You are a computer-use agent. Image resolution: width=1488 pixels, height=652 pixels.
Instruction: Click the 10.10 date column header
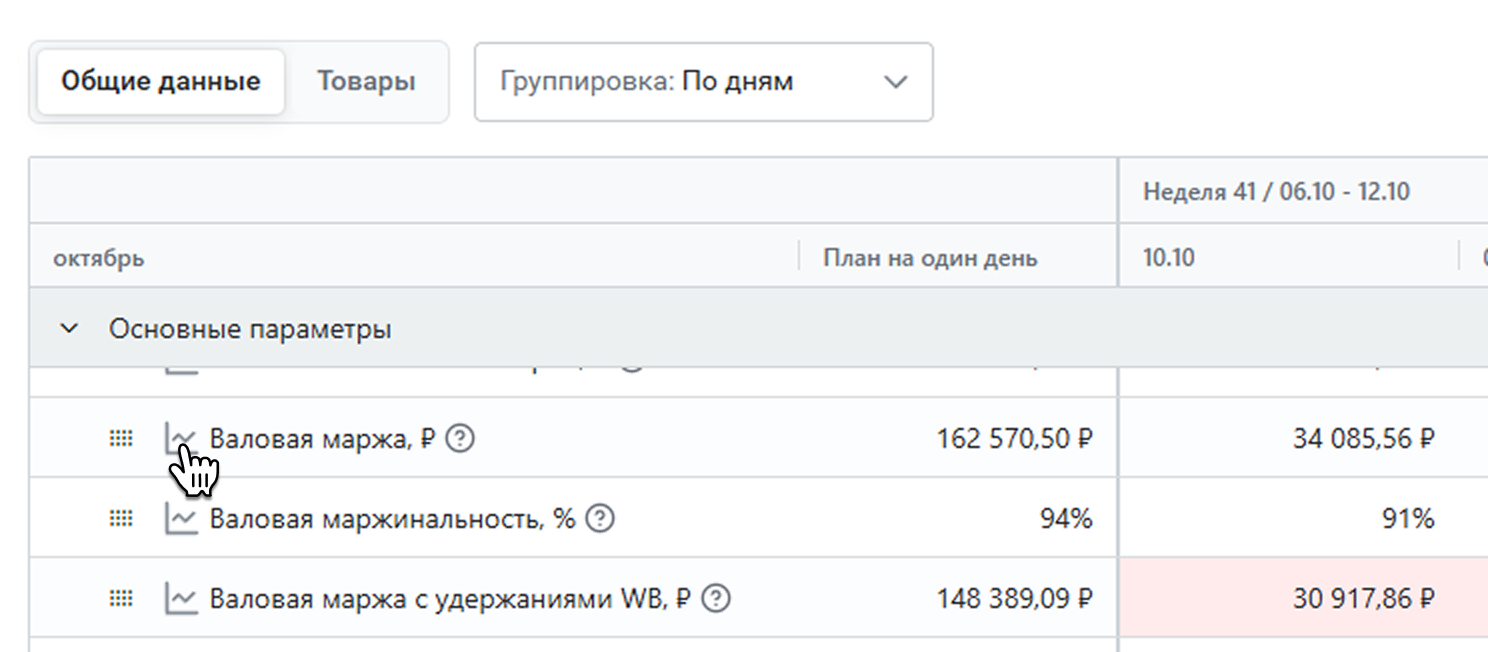(x=1169, y=258)
